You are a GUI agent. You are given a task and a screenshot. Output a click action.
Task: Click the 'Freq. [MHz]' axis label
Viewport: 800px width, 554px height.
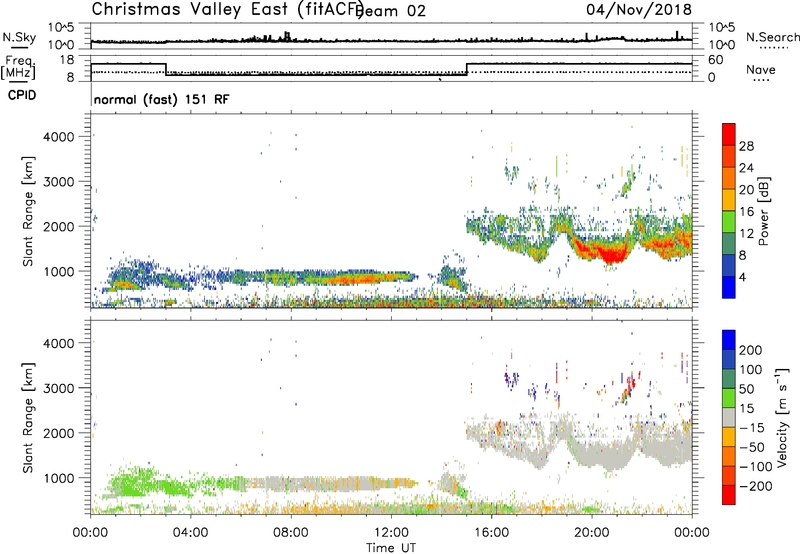point(19,67)
